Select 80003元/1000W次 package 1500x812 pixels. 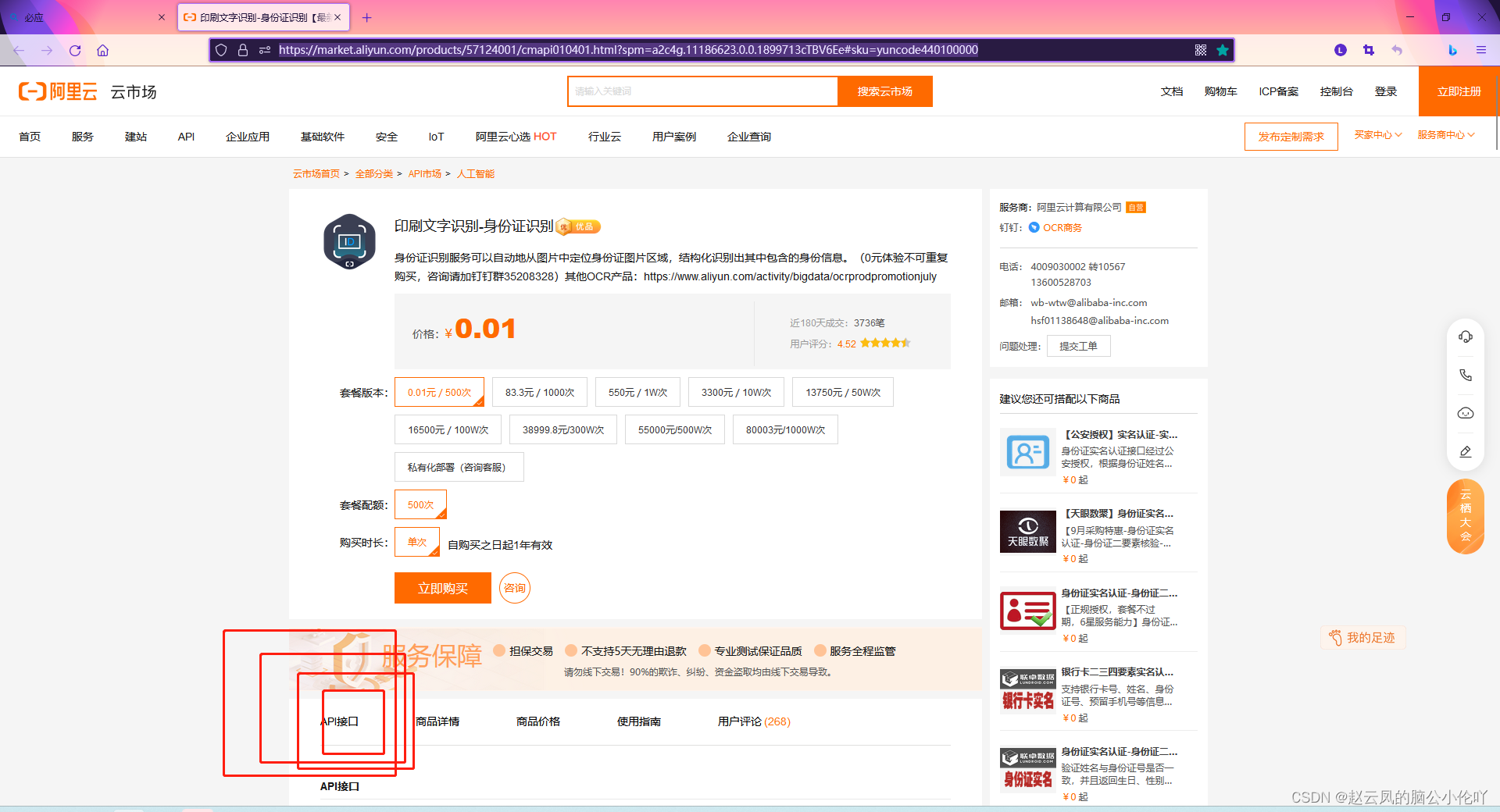(x=785, y=429)
